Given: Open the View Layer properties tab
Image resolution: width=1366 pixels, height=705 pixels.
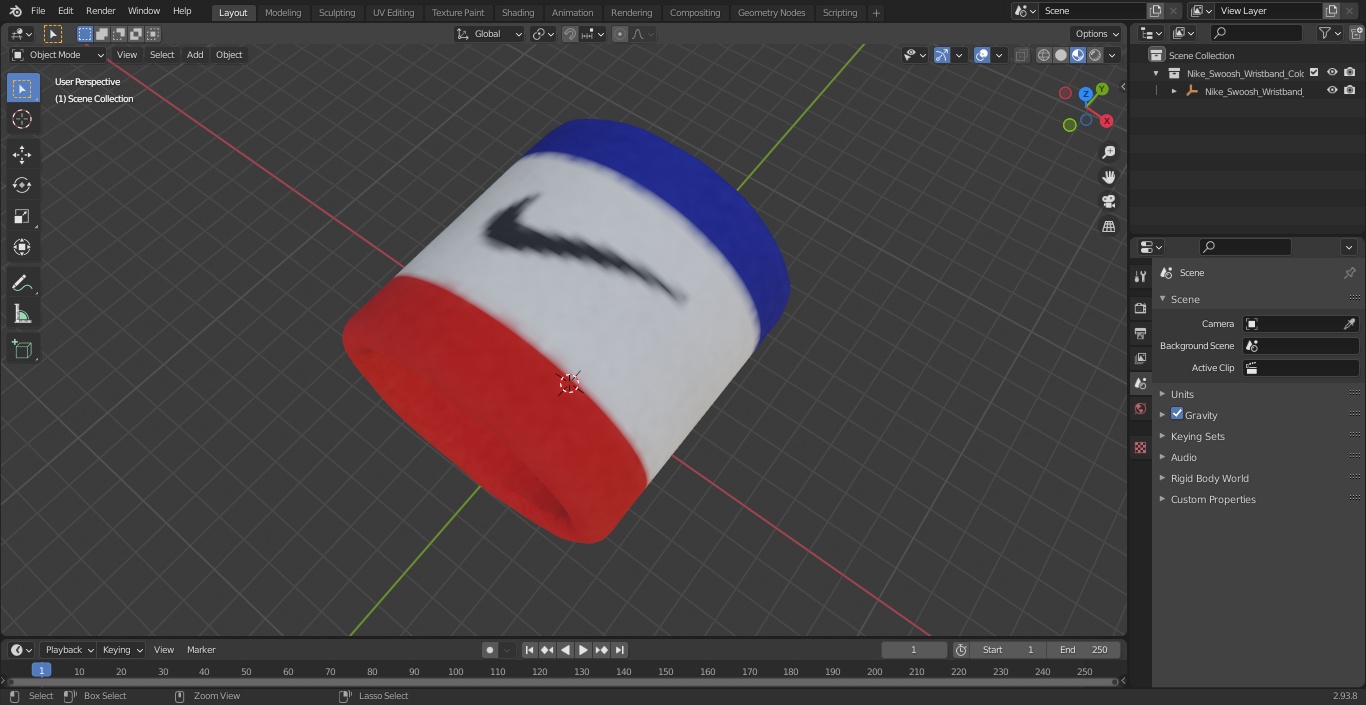Looking at the screenshot, I should [x=1140, y=358].
